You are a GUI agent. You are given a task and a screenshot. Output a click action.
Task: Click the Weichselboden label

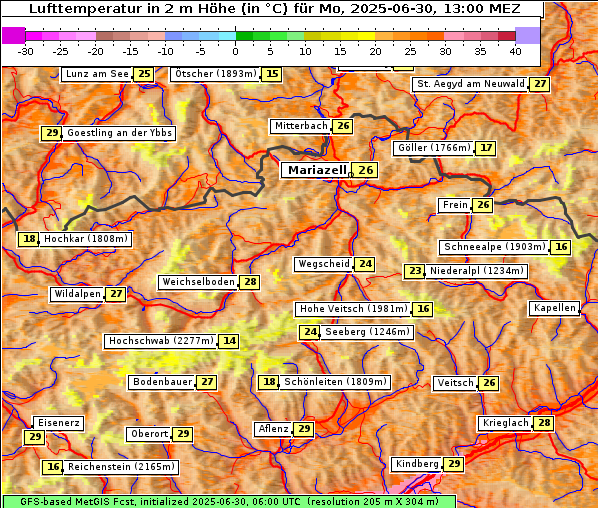pyautogui.click(x=198, y=282)
